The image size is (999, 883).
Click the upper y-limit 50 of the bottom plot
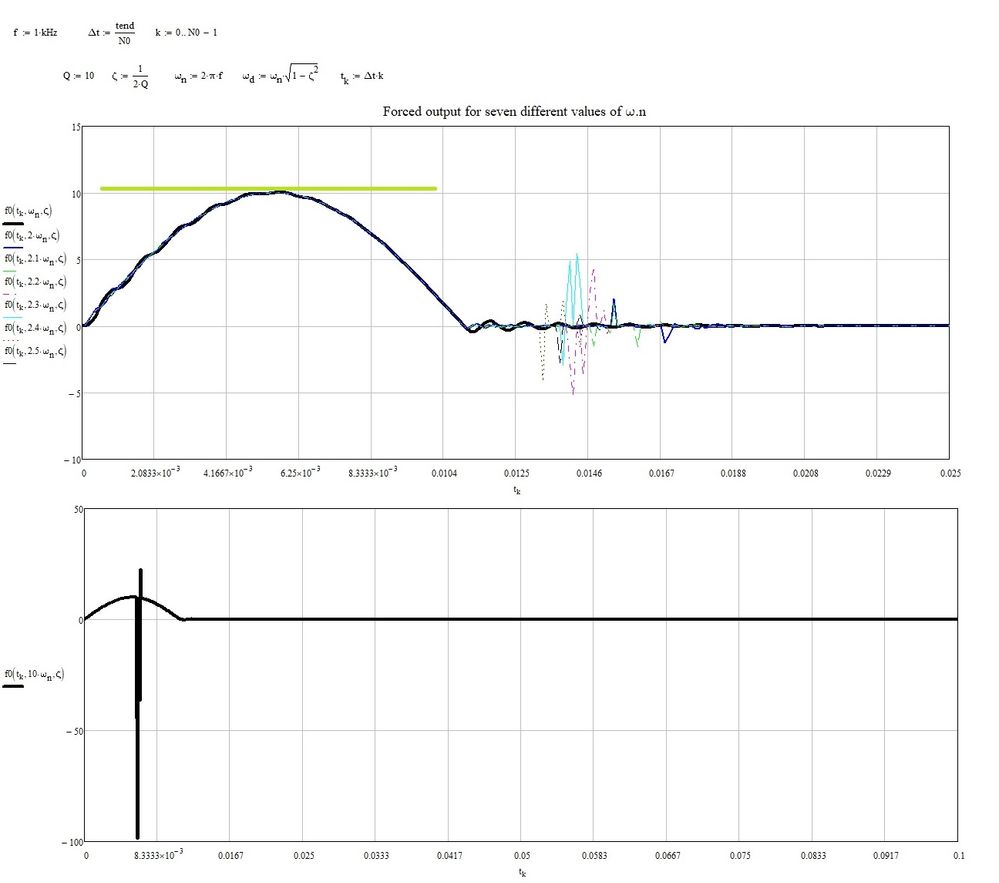79,510
